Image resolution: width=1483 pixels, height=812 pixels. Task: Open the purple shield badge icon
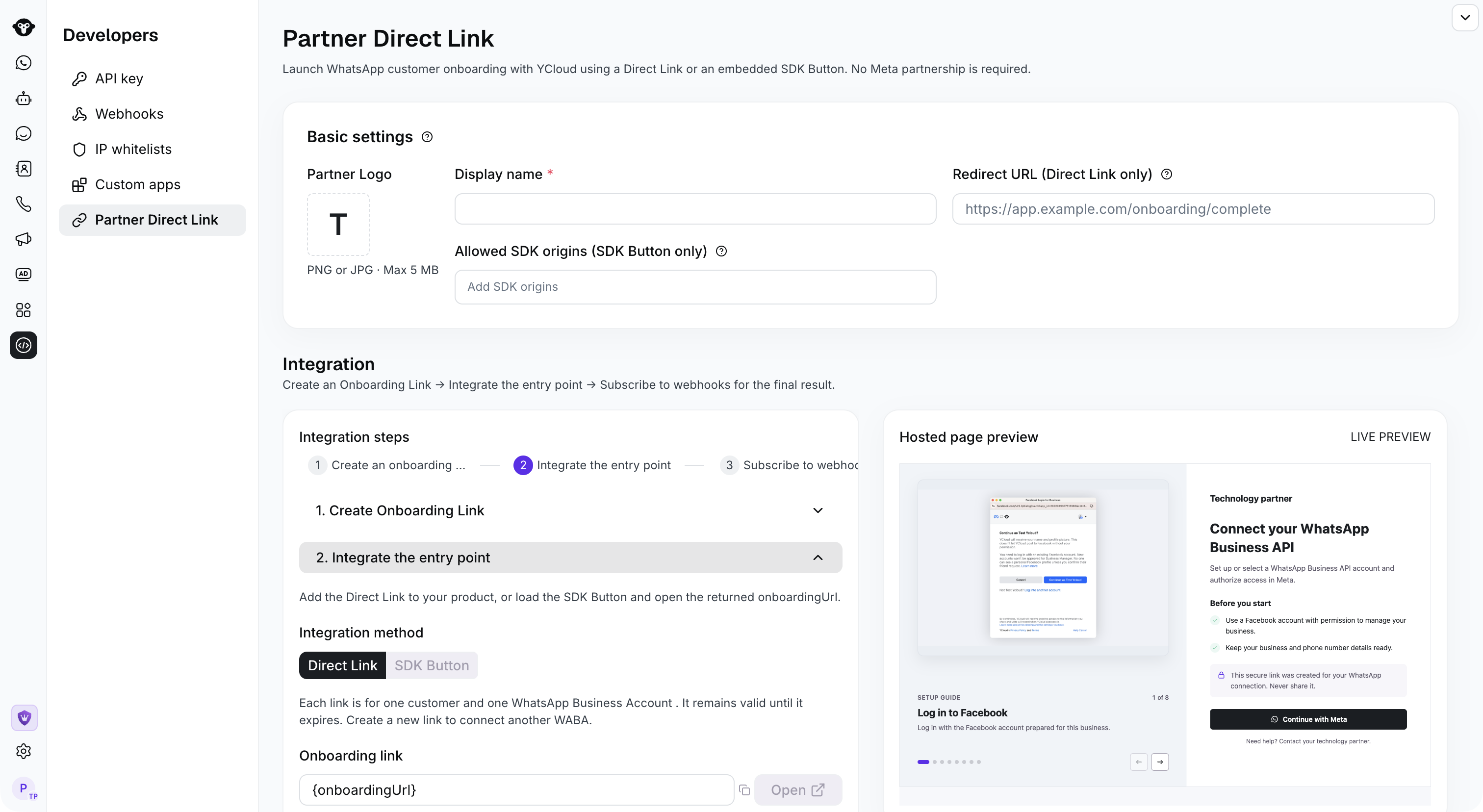pos(24,718)
